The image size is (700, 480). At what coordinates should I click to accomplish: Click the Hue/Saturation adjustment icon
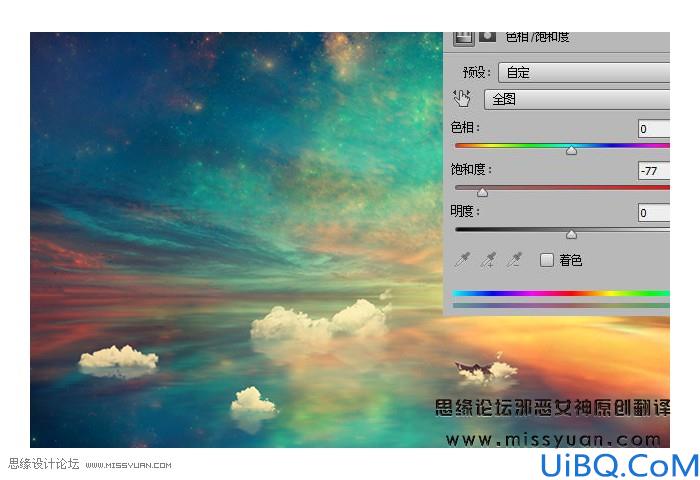463,38
